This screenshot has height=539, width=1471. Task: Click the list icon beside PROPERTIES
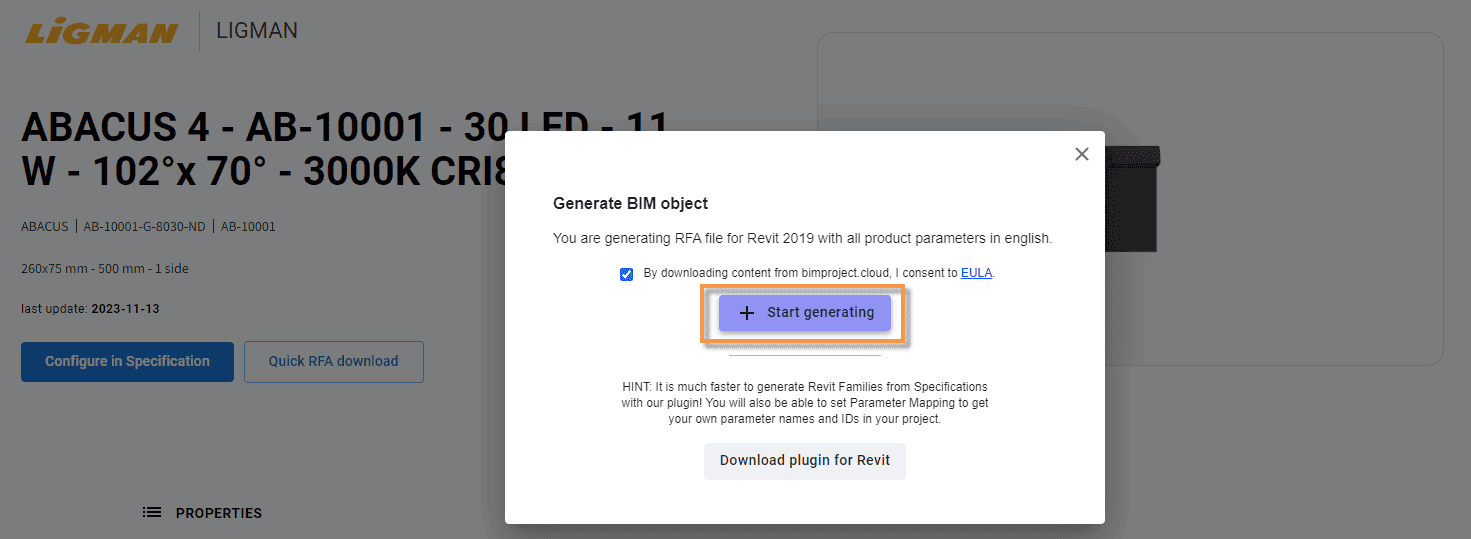click(x=152, y=513)
